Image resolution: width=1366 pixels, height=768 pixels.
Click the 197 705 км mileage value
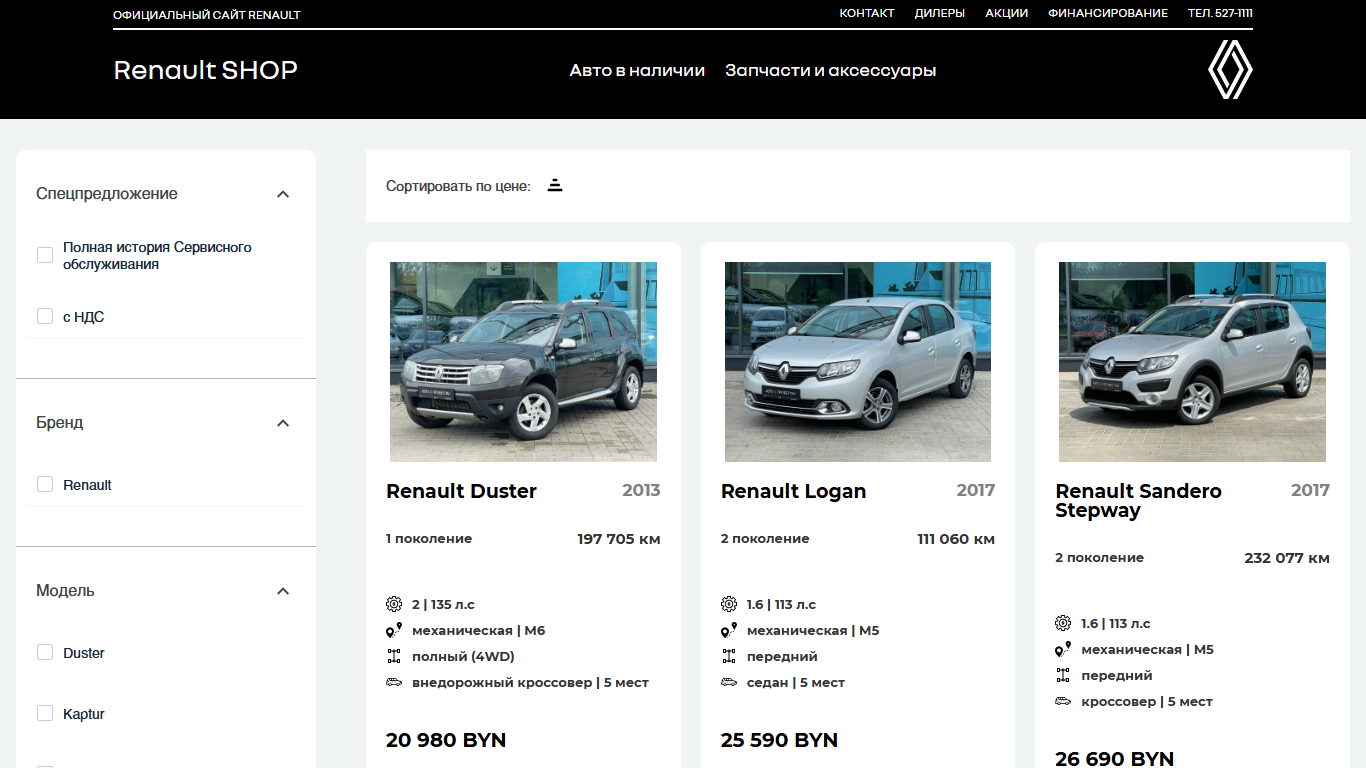coord(619,539)
